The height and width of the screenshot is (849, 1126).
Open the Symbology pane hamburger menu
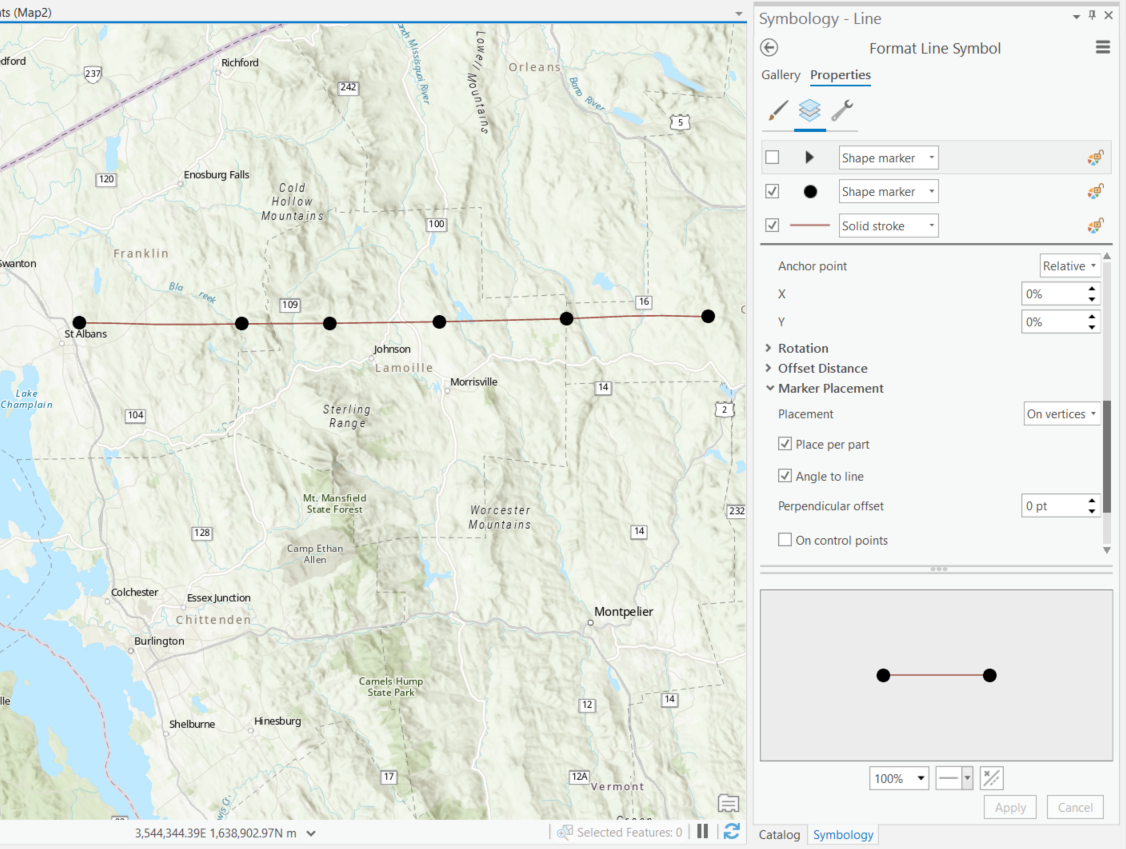click(1102, 46)
